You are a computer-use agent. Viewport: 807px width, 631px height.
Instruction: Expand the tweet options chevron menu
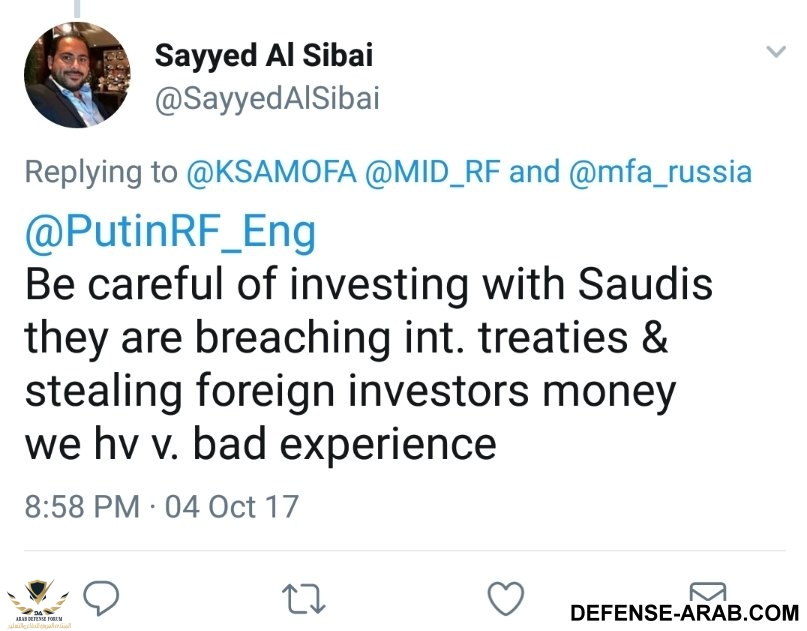(775, 52)
